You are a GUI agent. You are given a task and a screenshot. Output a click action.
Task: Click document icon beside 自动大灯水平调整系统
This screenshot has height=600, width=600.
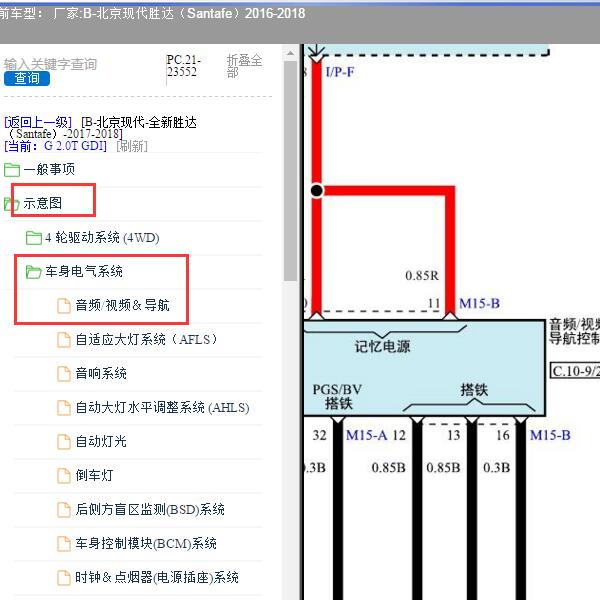pos(64,408)
